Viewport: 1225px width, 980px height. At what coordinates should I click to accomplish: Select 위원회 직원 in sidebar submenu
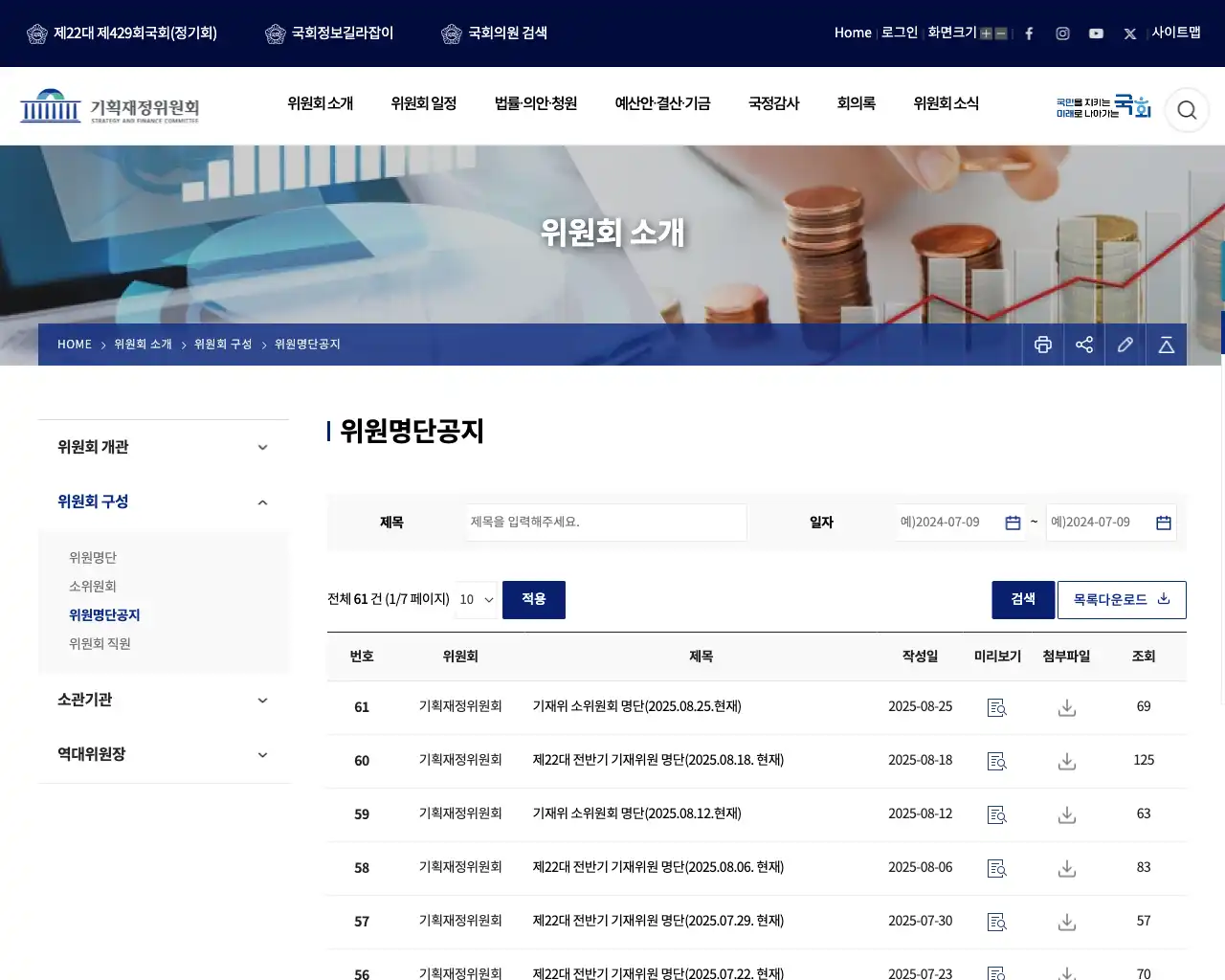[x=100, y=644]
